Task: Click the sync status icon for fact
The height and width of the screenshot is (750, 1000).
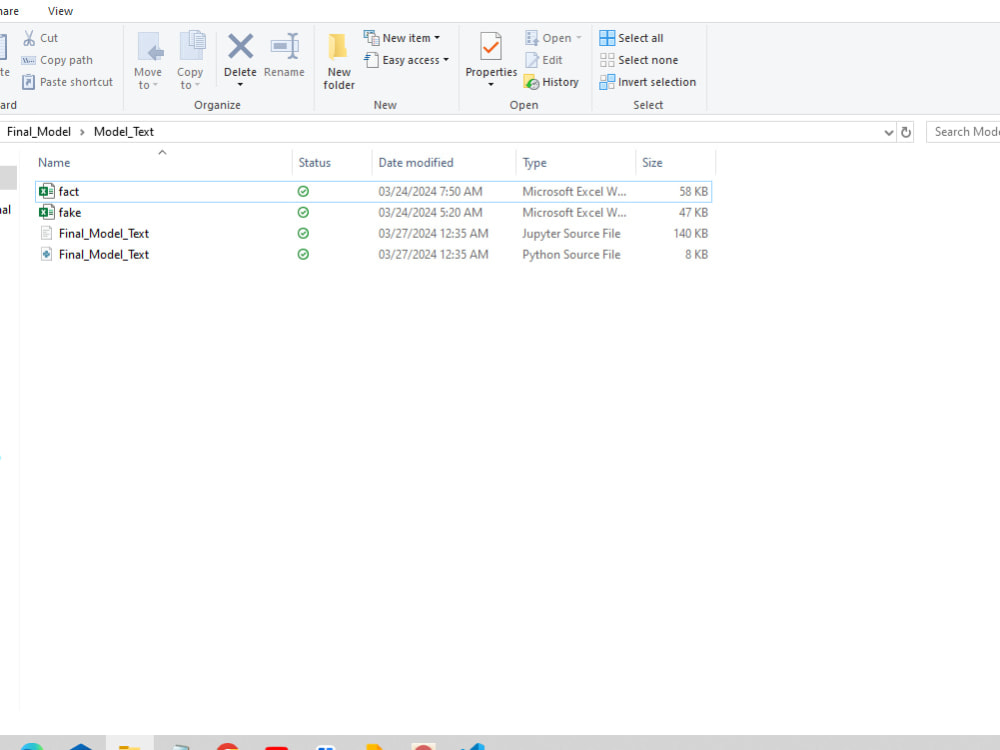Action: pyautogui.click(x=304, y=191)
